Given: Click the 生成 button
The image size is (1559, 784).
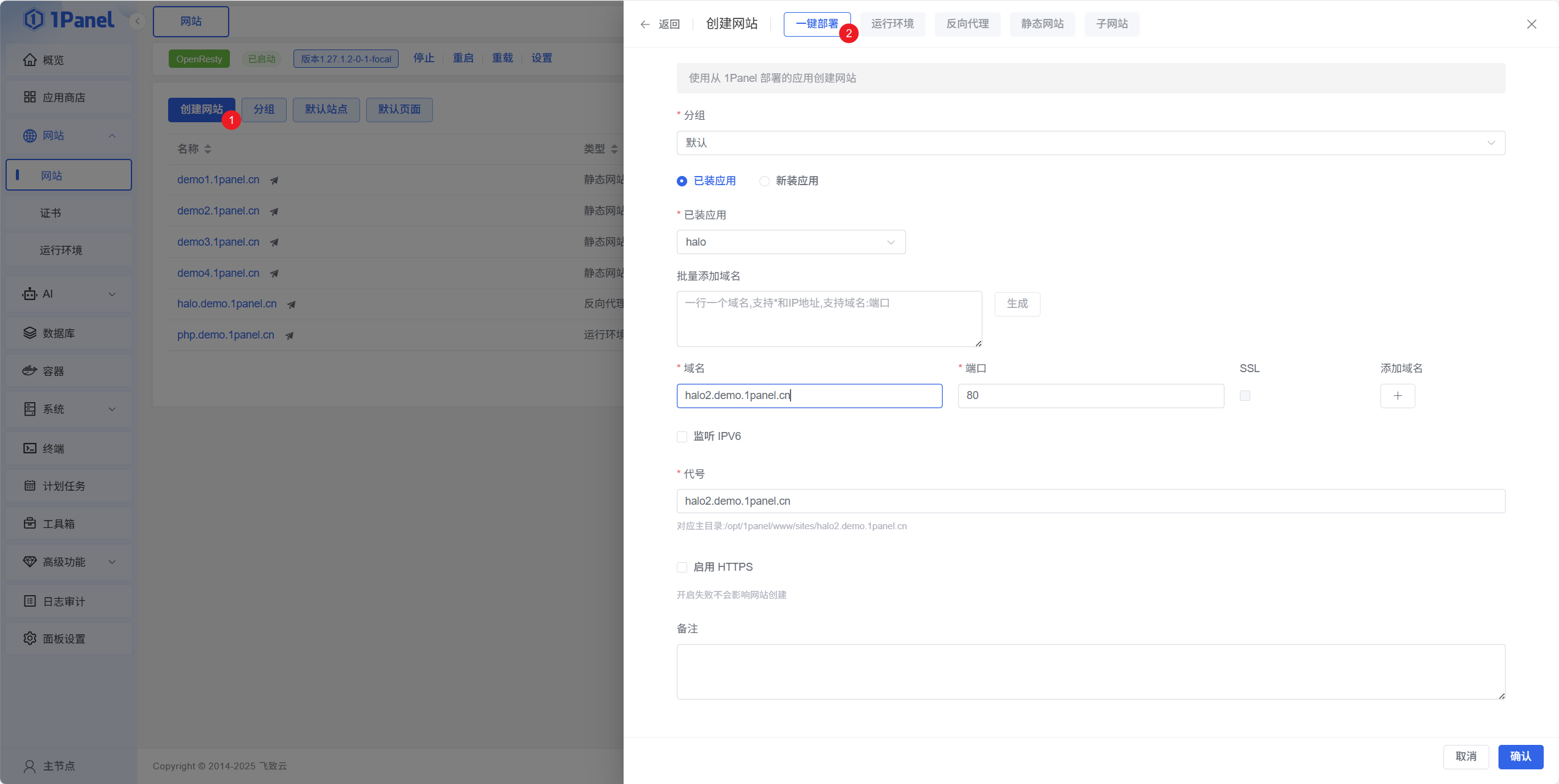Looking at the screenshot, I should pyautogui.click(x=1017, y=304).
